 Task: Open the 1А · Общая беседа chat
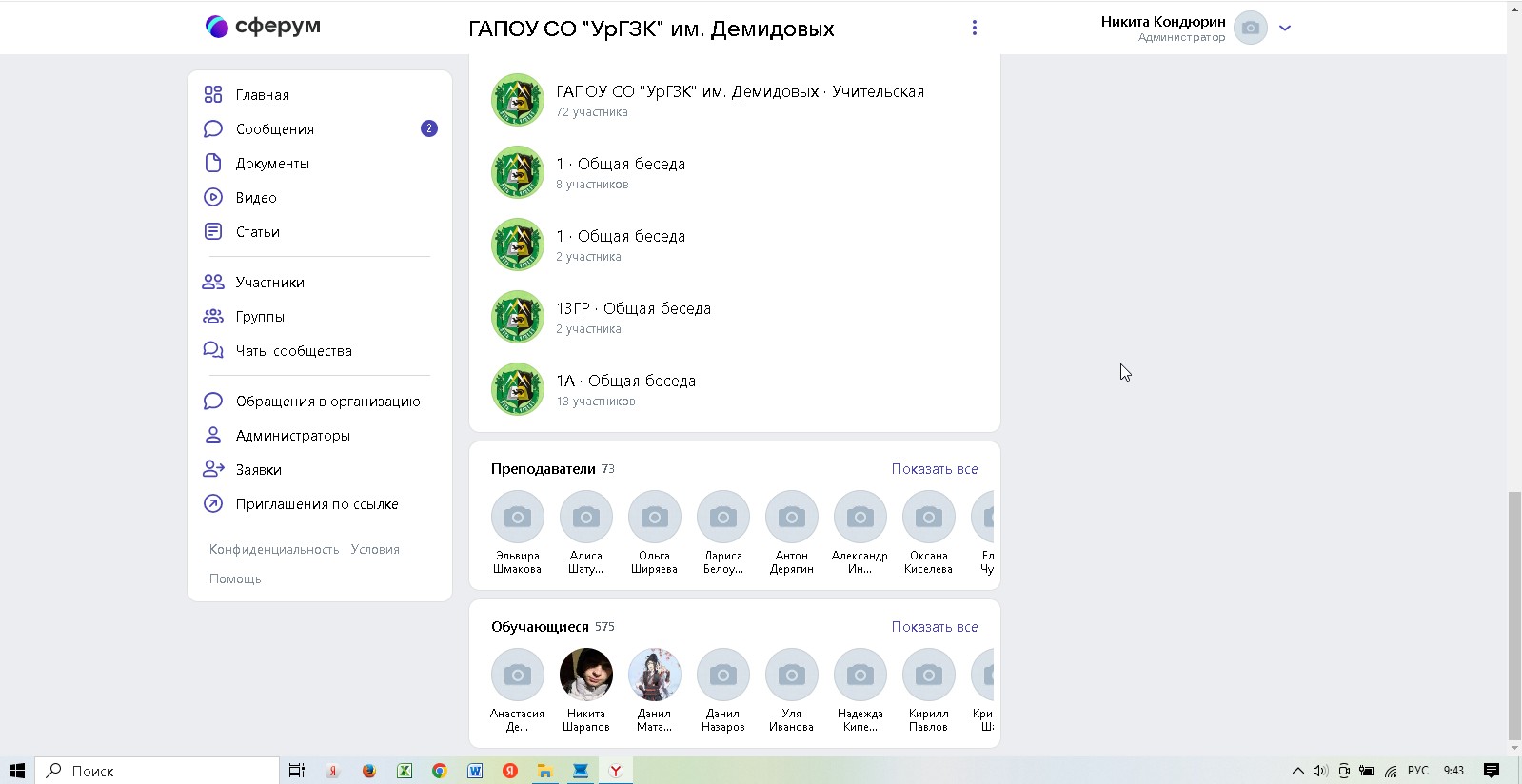pyautogui.click(x=734, y=389)
